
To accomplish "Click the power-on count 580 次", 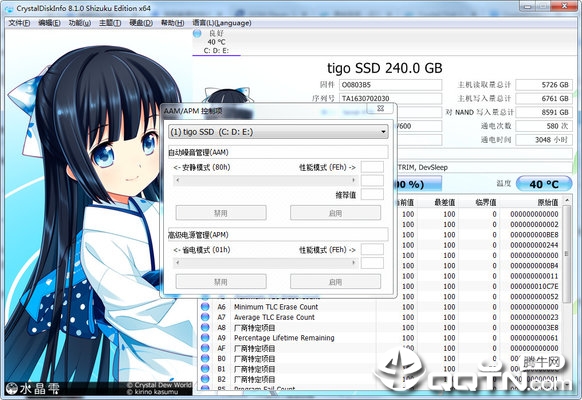I will point(544,126).
